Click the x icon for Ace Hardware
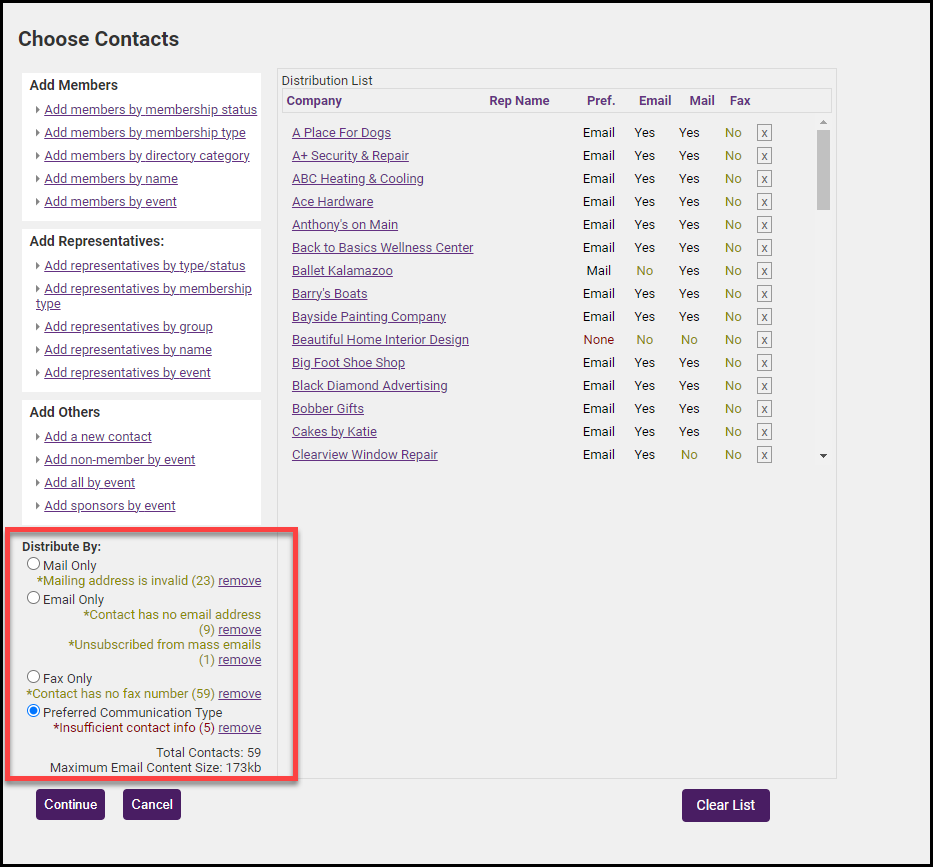The height and width of the screenshot is (867, 933). pos(764,202)
